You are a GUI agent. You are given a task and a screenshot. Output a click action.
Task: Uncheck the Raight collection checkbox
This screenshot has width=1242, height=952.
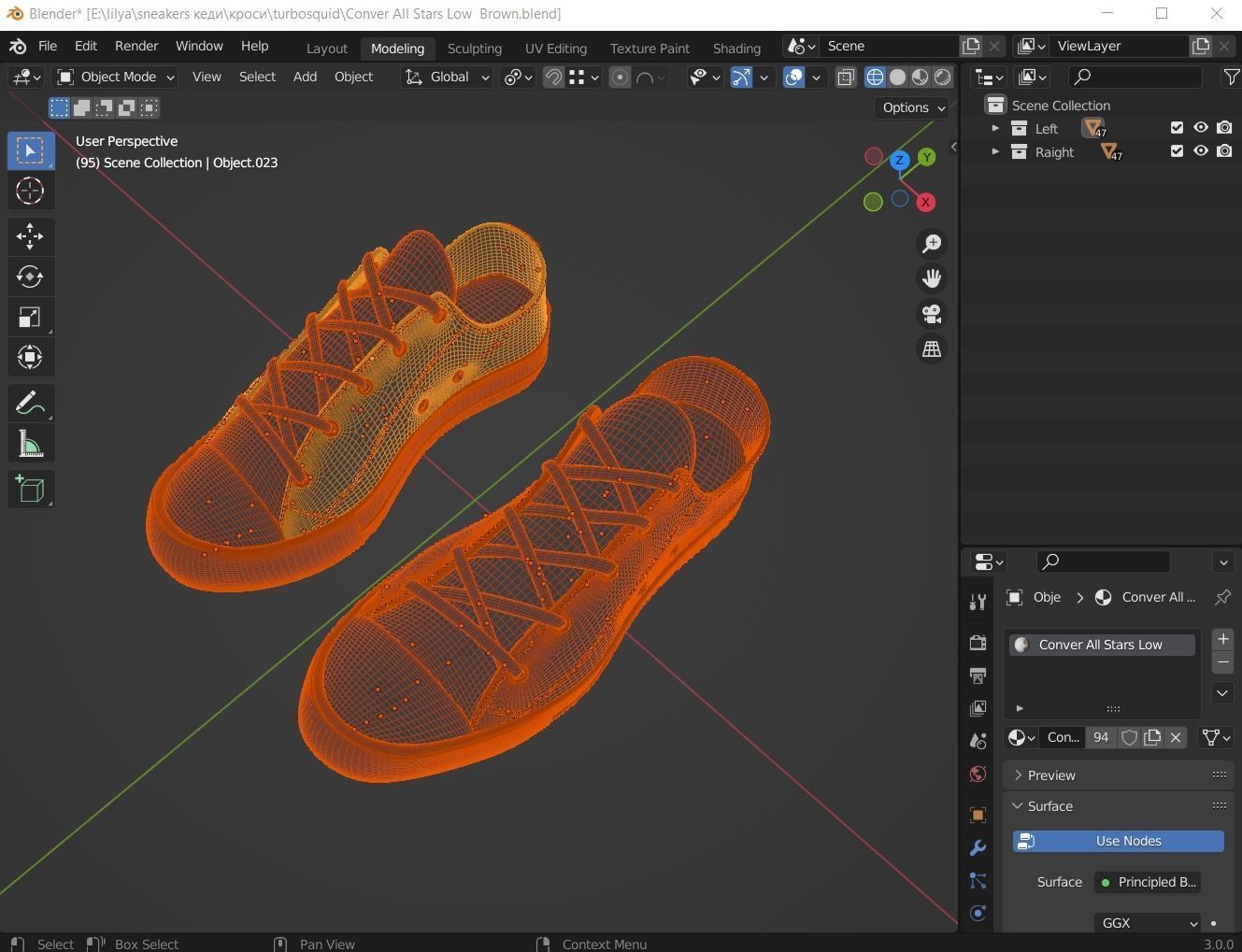(x=1177, y=151)
